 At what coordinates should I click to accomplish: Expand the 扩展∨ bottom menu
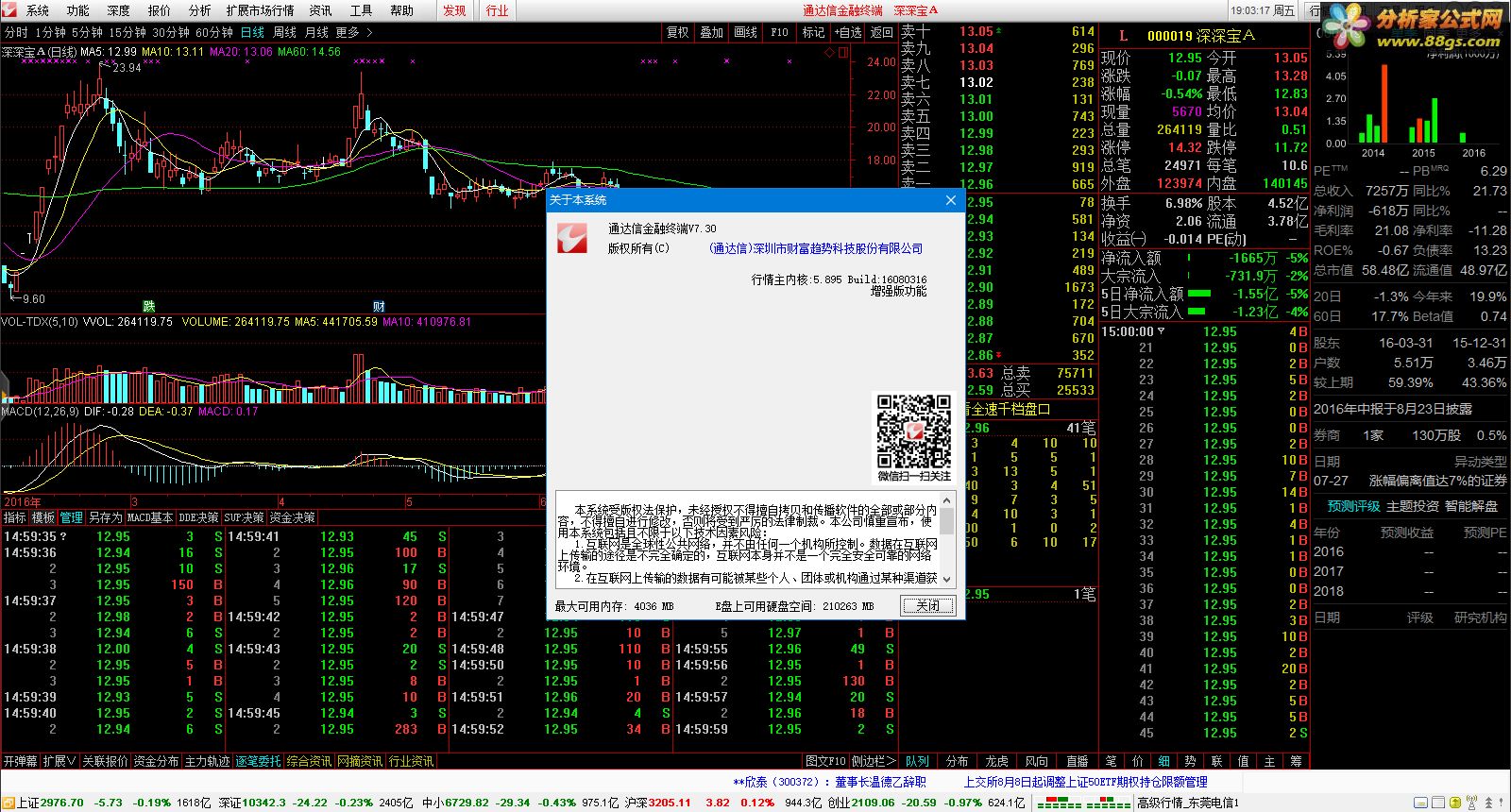pyautogui.click(x=59, y=761)
